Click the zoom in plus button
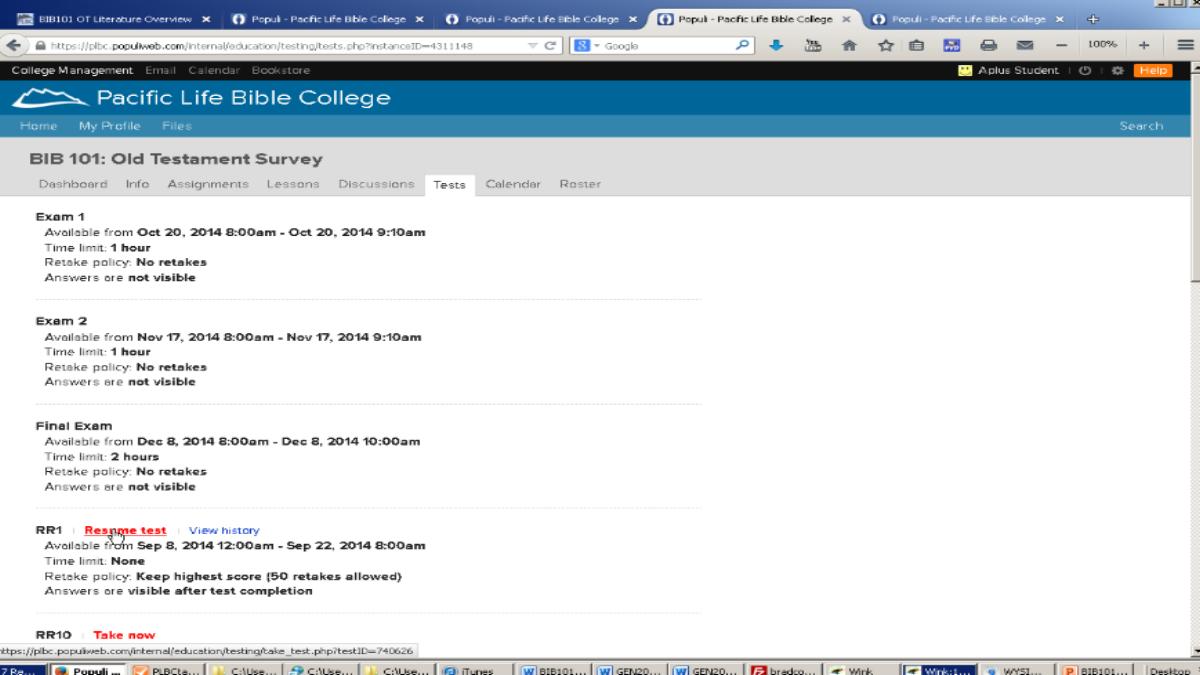1200x675 pixels. pyautogui.click(x=1144, y=45)
